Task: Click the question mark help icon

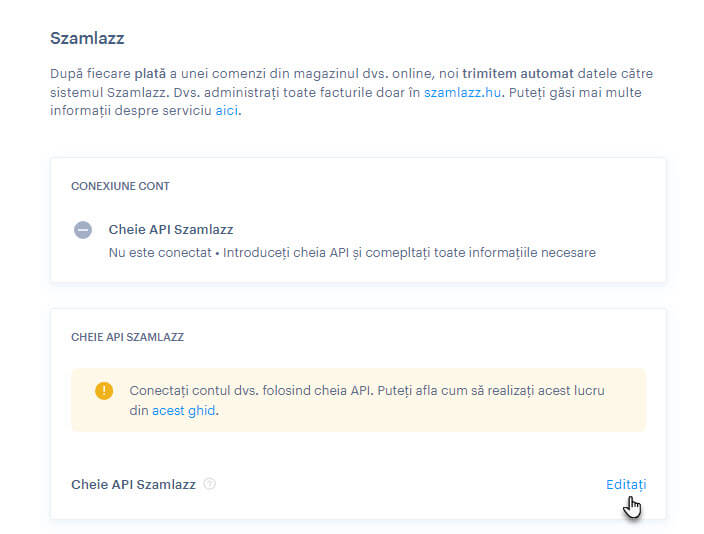Action: pos(209,484)
